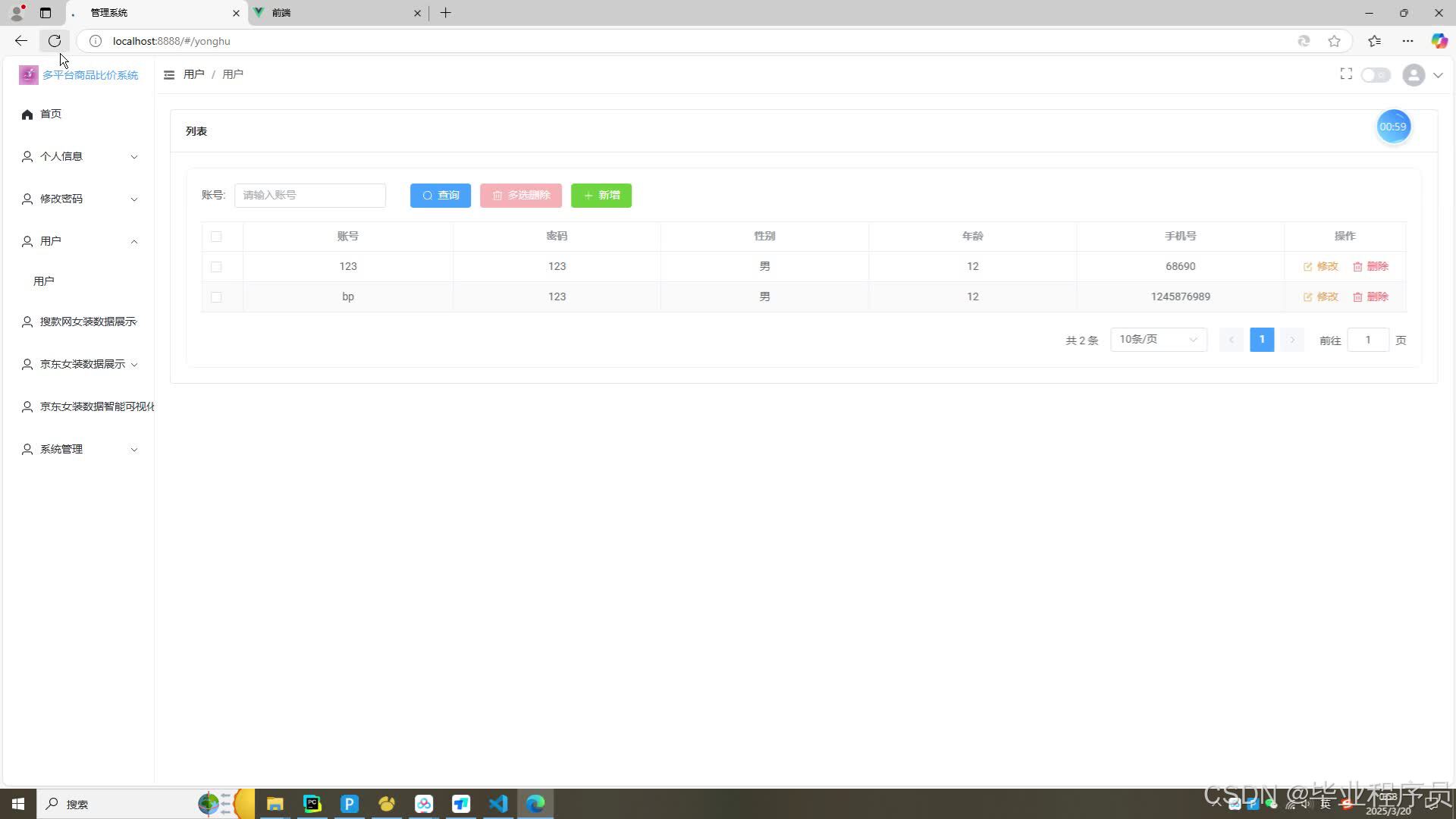Enter fullscreen mode with expand icon
The width and height of the screenshot is (1456, 819).
(1346, 74)
